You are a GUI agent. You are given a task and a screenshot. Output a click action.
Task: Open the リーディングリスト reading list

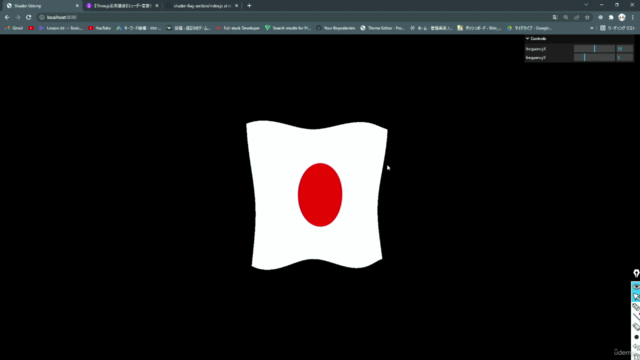coord(617,28)
